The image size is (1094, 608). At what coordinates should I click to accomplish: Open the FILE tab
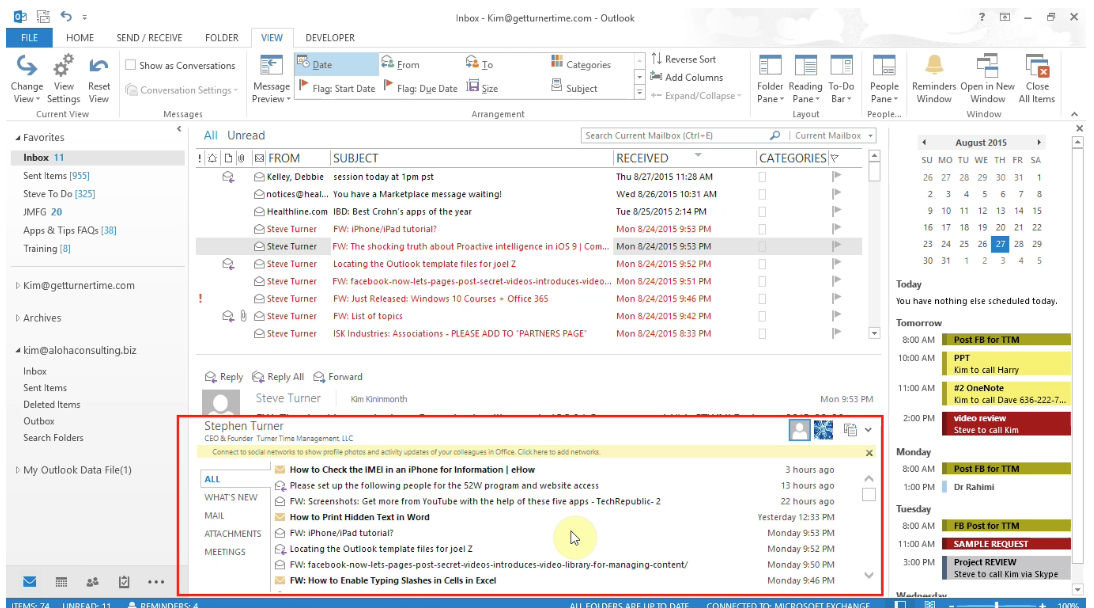[29, 38]
